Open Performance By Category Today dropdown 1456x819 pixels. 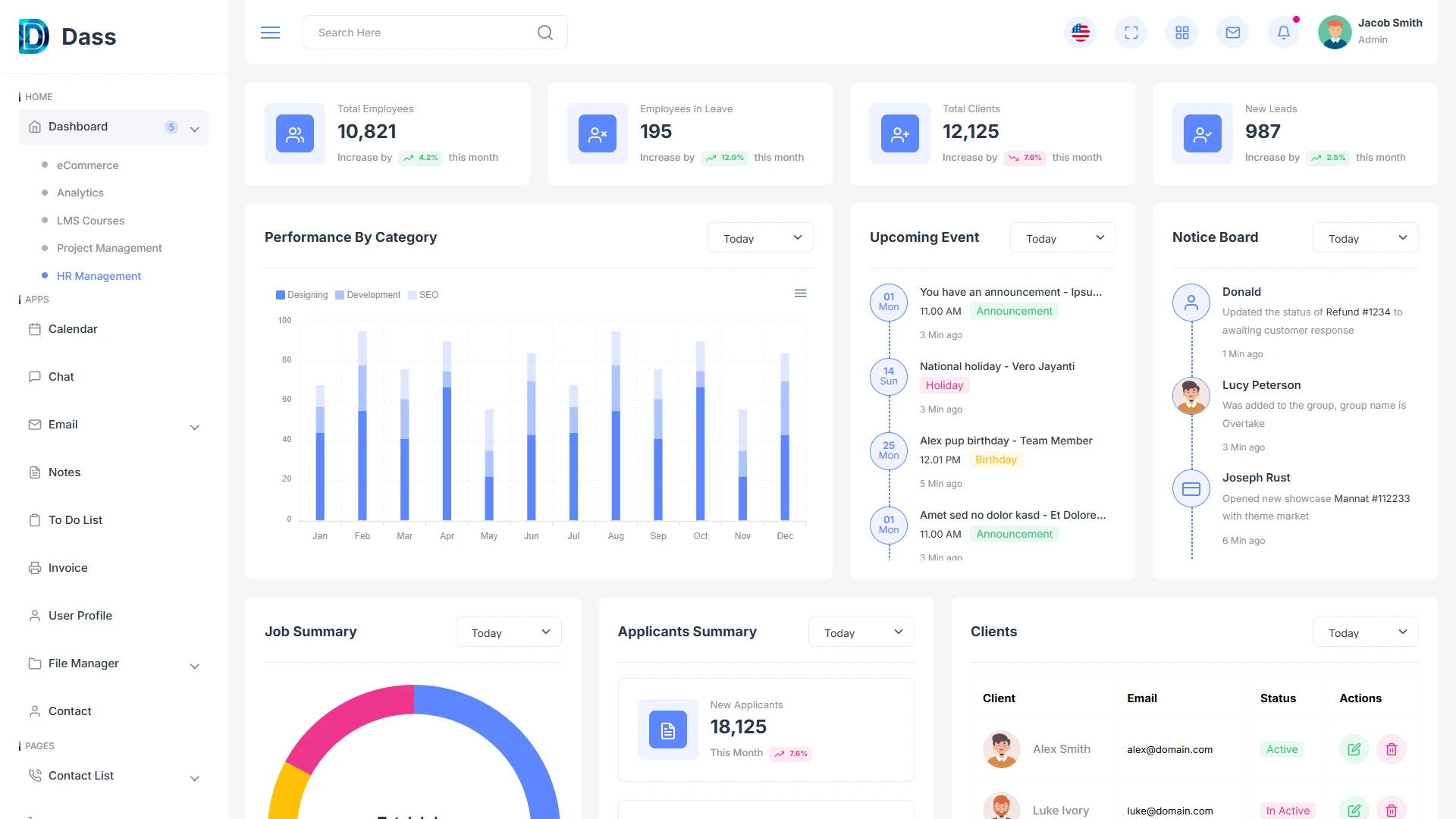760,238
